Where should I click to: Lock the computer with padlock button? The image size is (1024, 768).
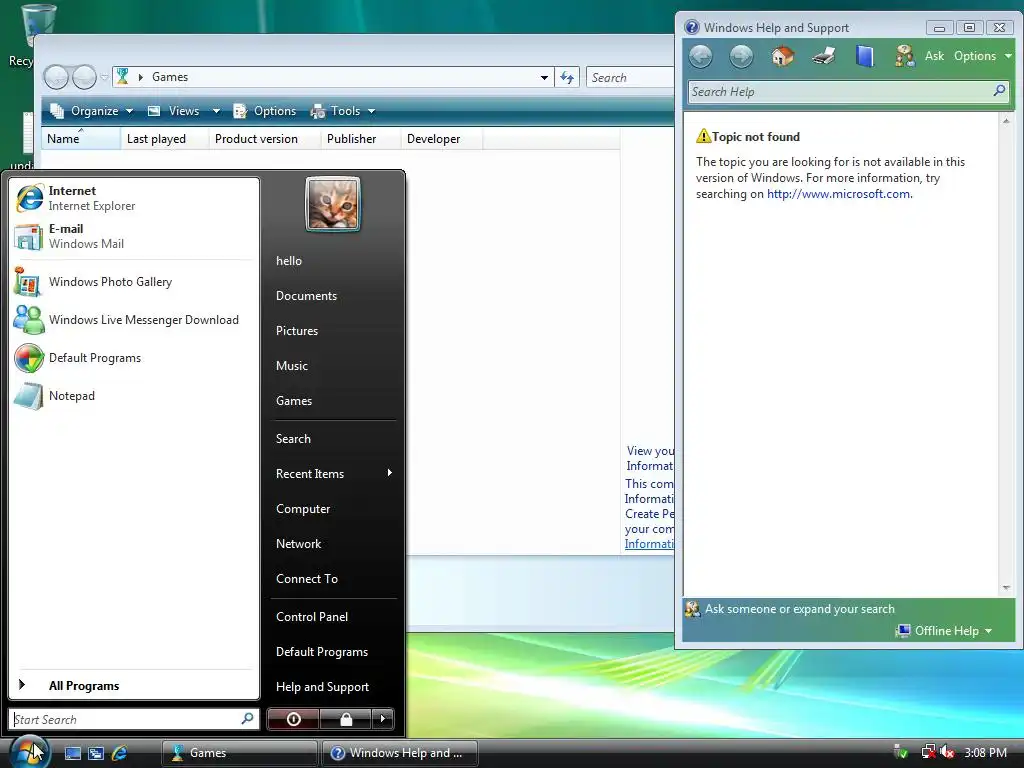pos(345,719)
